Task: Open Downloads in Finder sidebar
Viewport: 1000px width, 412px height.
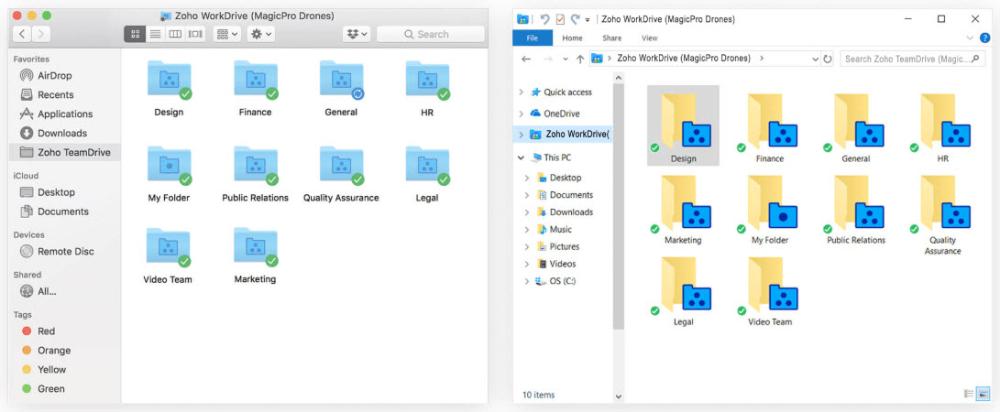Action: click(54, 133)
